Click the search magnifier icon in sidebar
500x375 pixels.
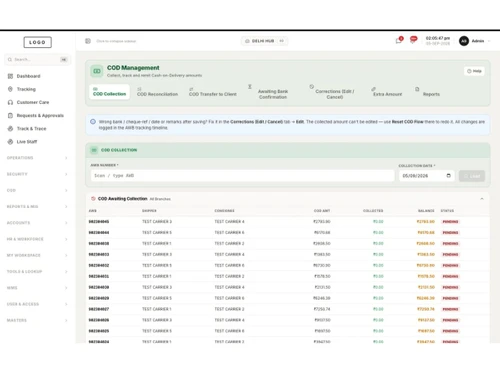tap(10, 60)
